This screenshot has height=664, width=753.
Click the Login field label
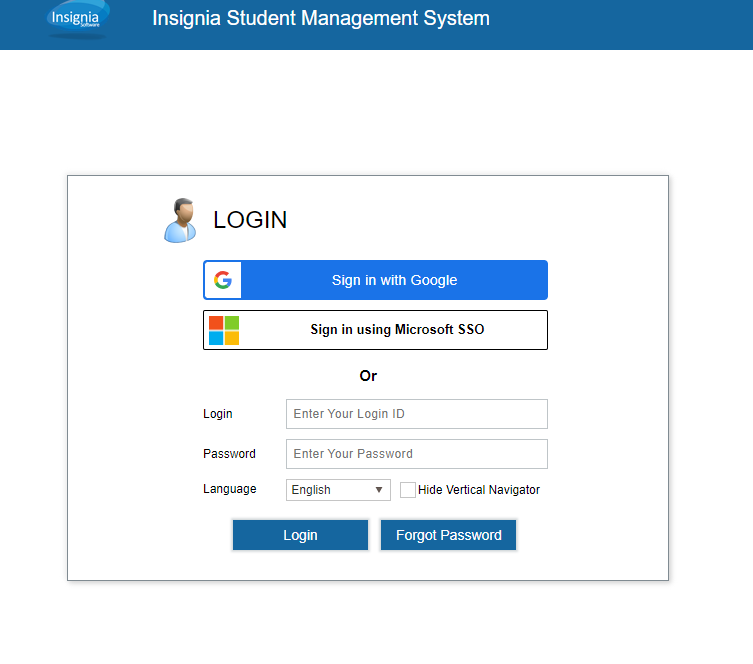tap(217, 414)
